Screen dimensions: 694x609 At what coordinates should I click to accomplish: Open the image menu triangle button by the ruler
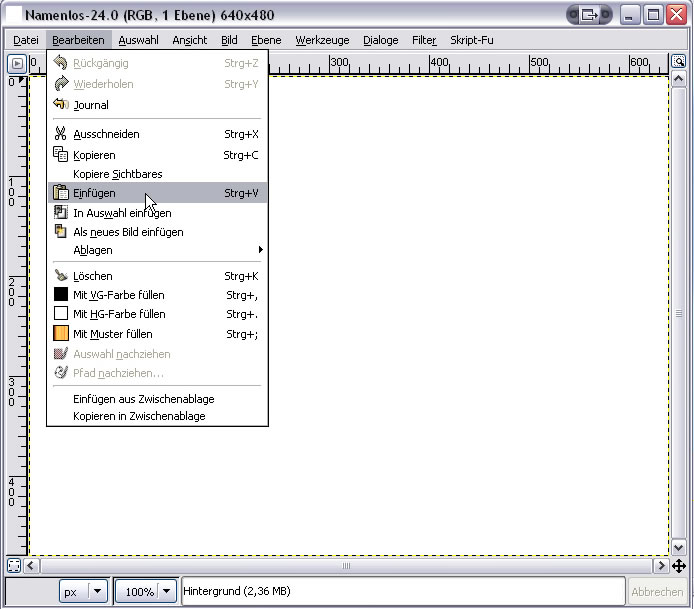[17, 63]
